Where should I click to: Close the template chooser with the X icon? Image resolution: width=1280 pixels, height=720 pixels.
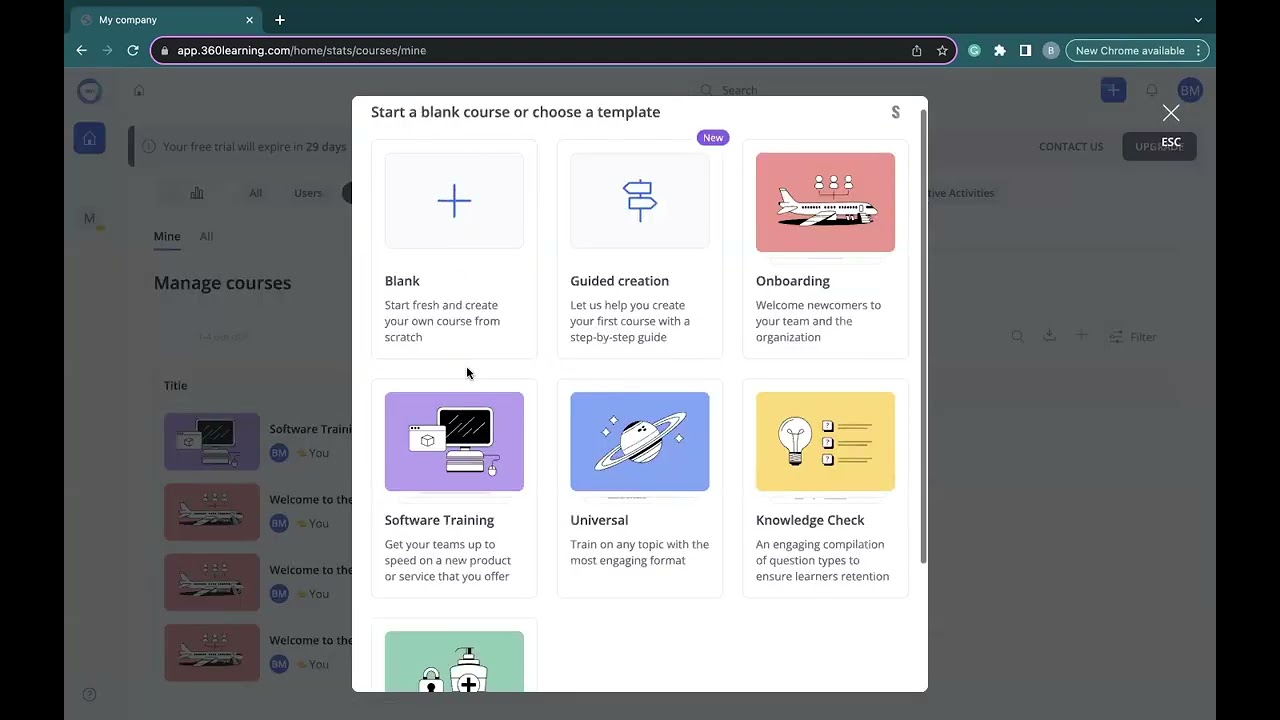tap(1171, 113)
